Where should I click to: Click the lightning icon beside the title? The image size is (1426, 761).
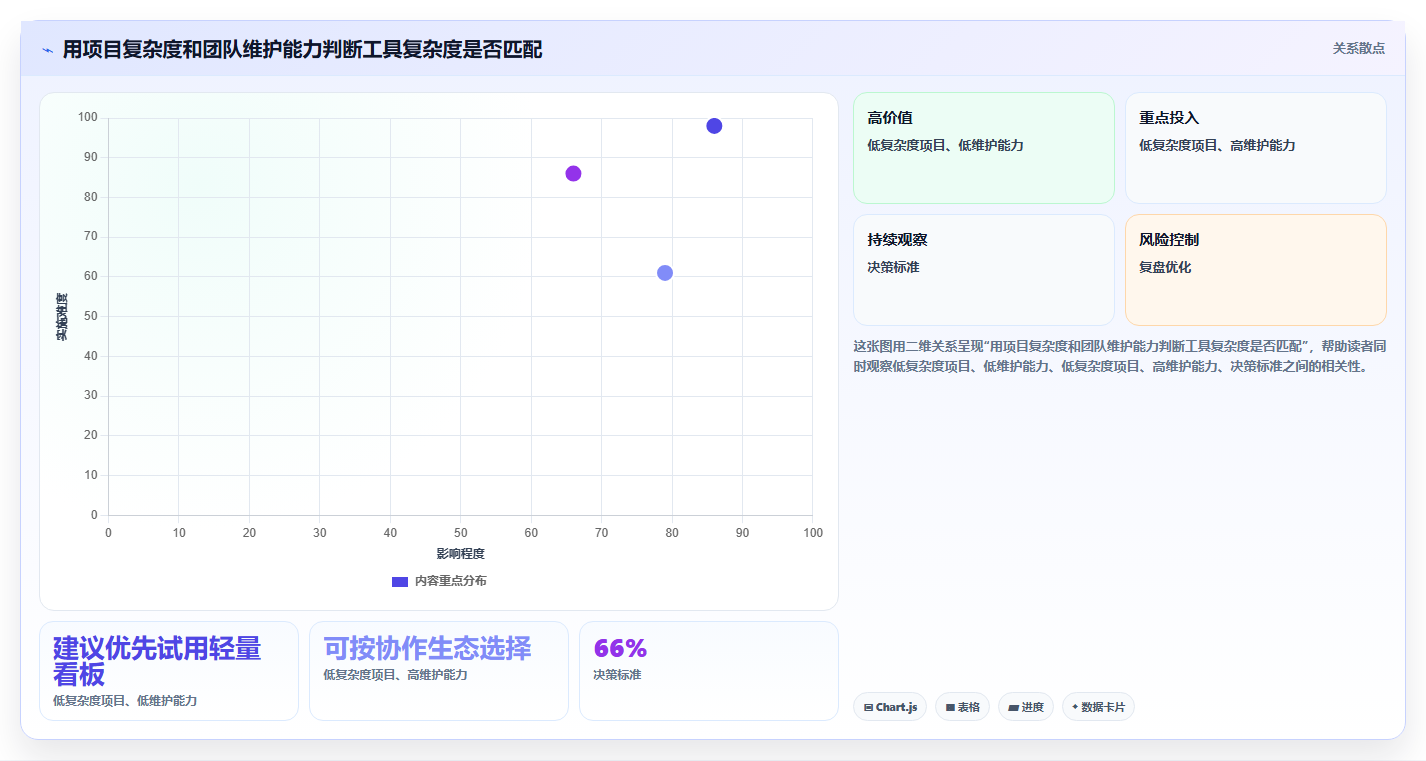click(x=47, y=49)
